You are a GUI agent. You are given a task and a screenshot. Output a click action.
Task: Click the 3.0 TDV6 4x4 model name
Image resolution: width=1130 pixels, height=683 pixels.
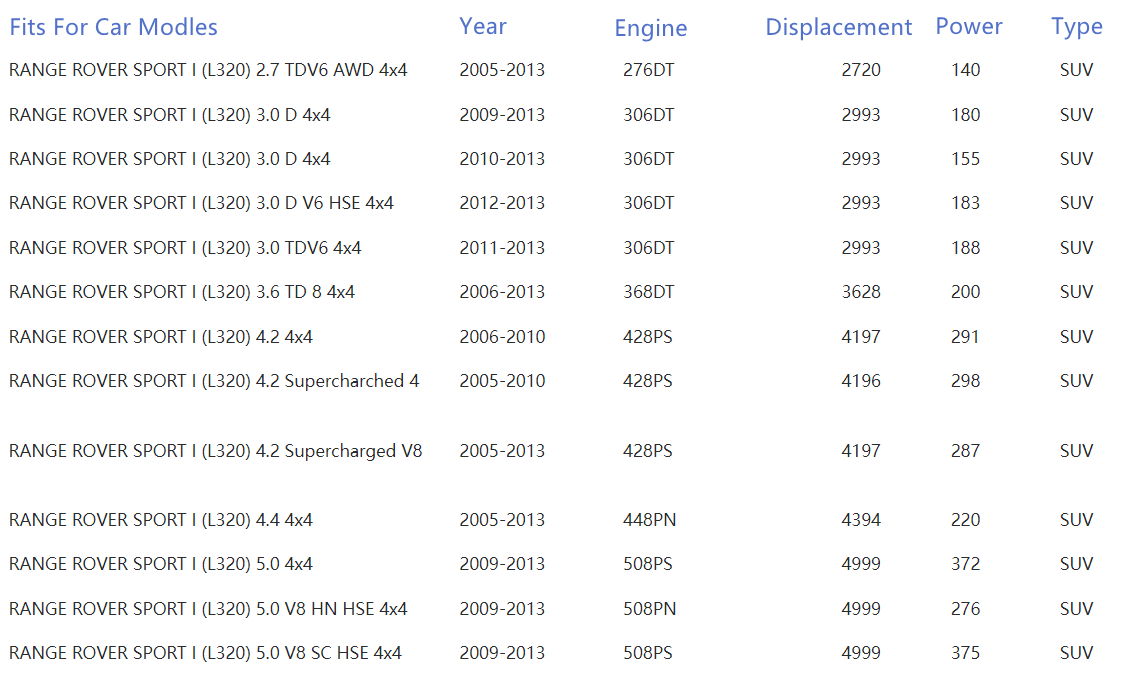pyautogui.click(x=185, y=248)
